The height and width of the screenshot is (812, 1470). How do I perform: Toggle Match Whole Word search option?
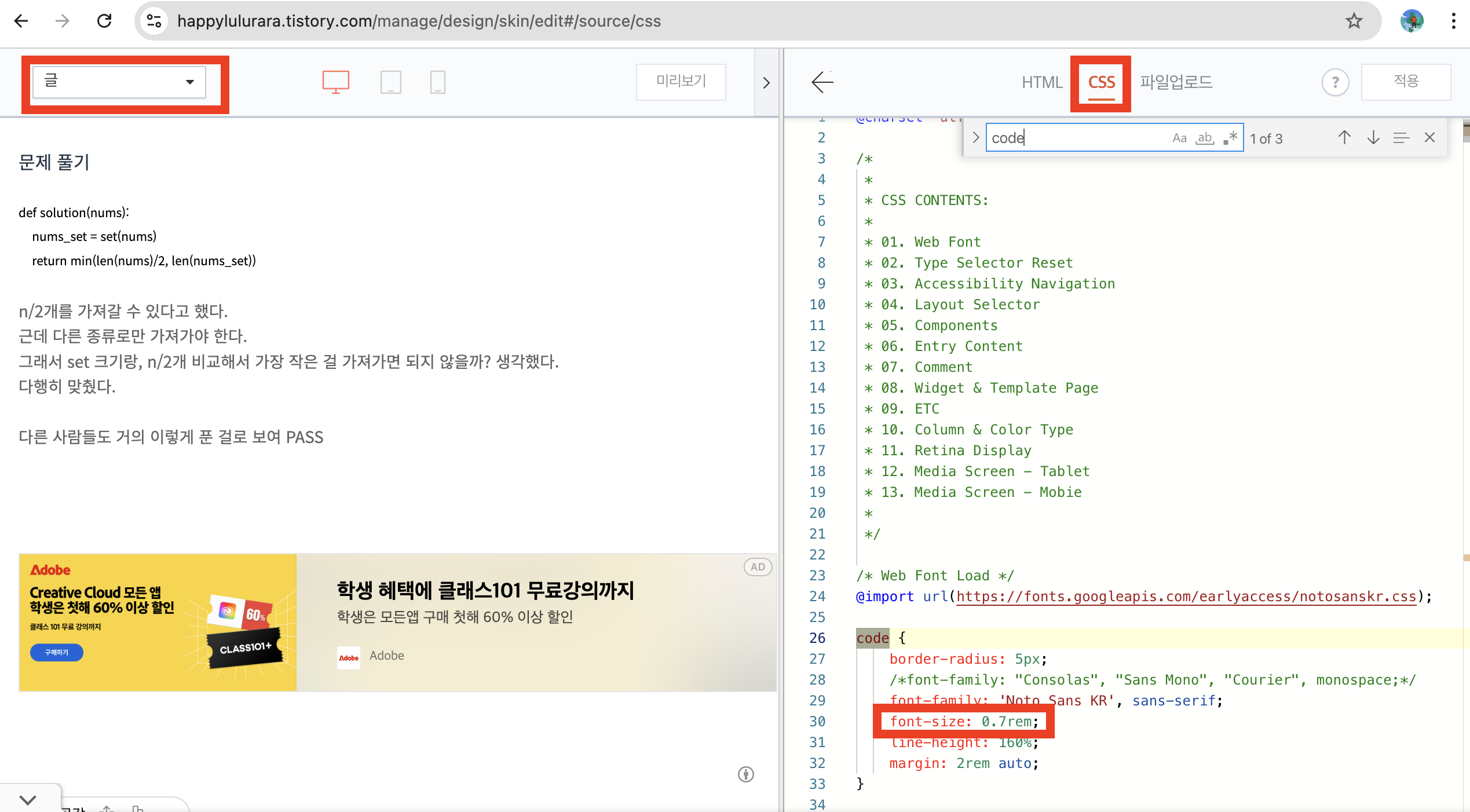tap(1205, 138)
